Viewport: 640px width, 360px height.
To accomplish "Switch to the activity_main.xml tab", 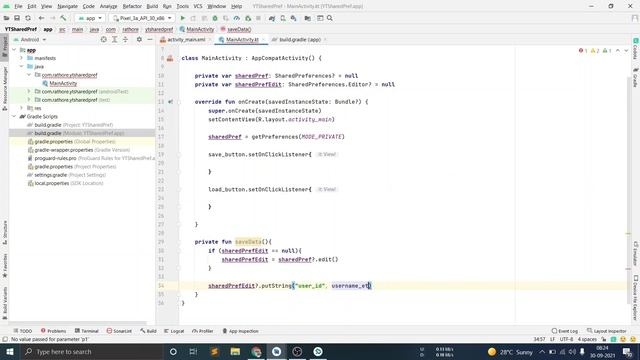I will (x=186, y=40).
